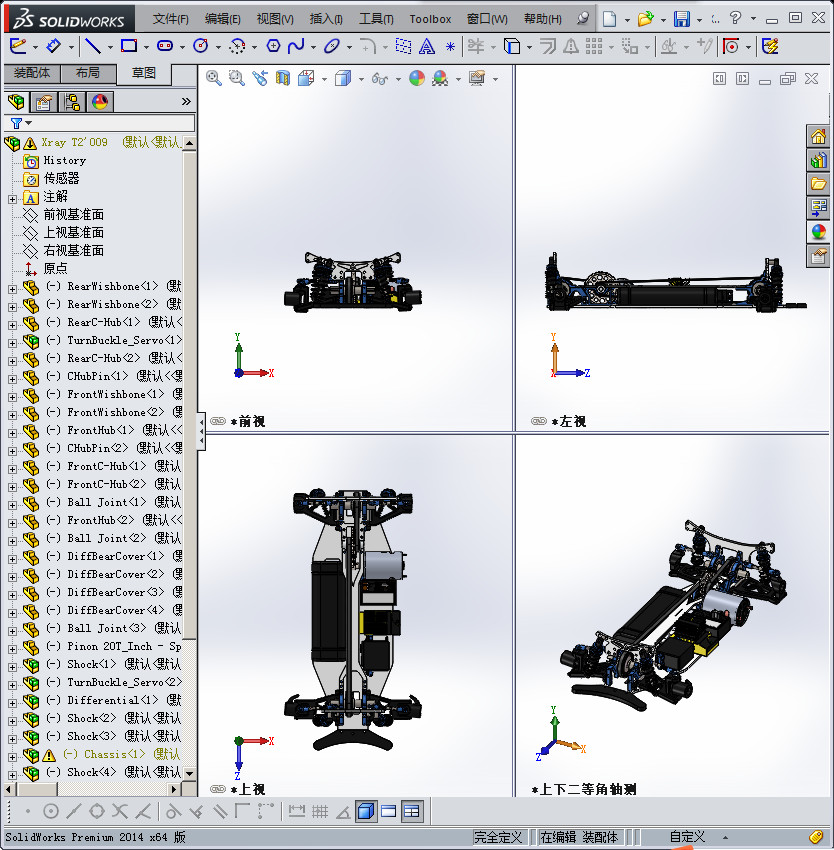Image resolution: width=834 pixels, height=850 pixels.
Task: Expand the Chassis<1> tree node
Action: [x=12, y=757]
